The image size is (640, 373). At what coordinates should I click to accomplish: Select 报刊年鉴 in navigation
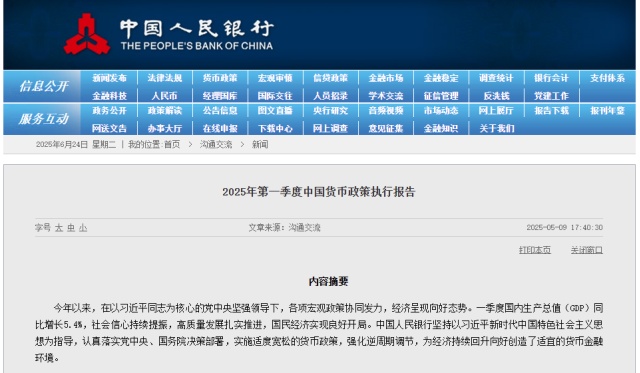[607, 111]
